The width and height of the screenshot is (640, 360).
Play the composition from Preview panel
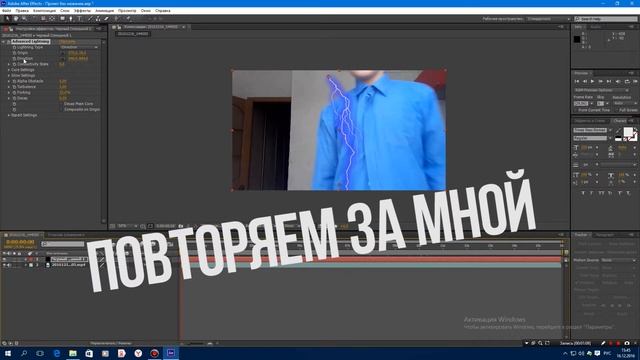pos(592,82)
